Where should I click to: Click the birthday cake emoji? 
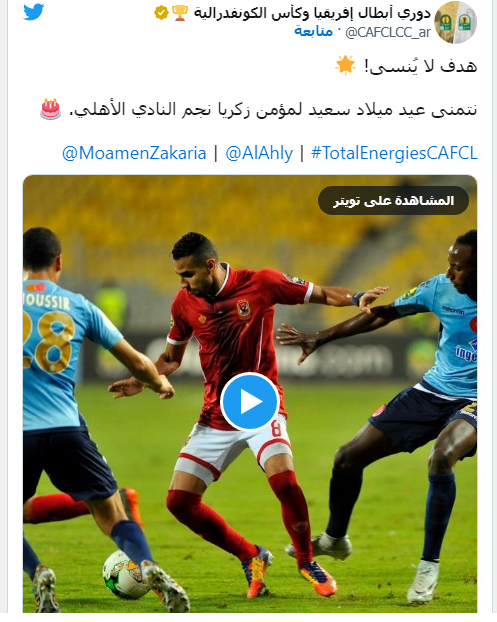(x=51, y=109)
